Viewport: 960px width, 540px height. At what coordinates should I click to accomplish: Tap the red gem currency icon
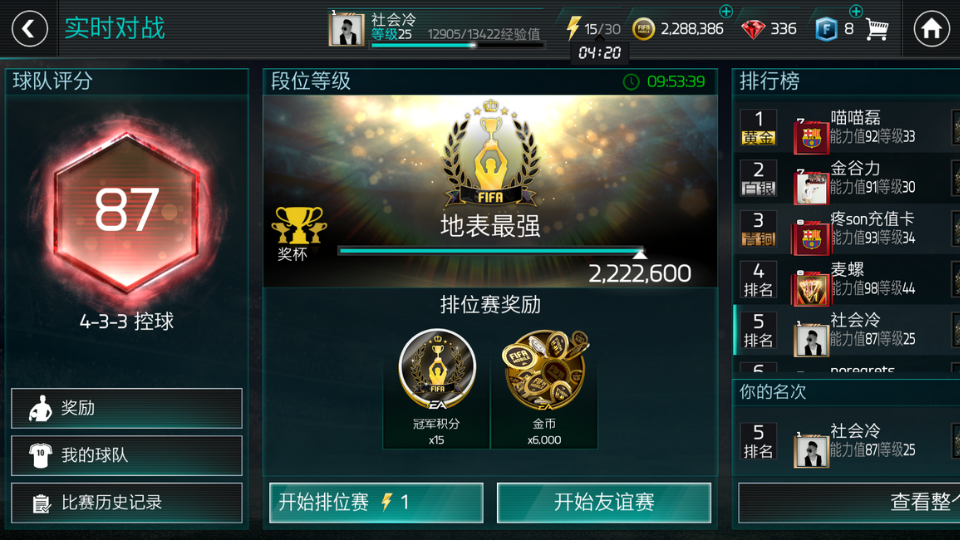(x=753, y=29)
